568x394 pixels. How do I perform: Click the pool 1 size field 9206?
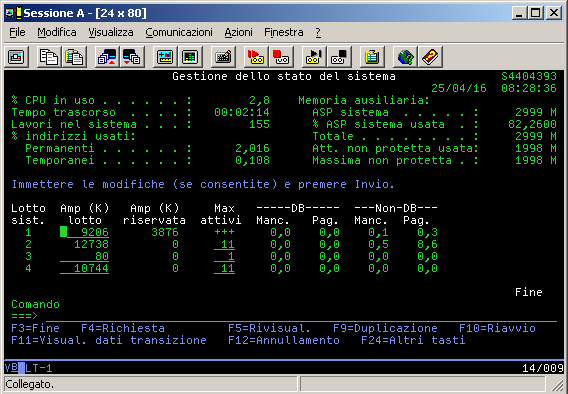pyautogui.click(x=84, y=232)
